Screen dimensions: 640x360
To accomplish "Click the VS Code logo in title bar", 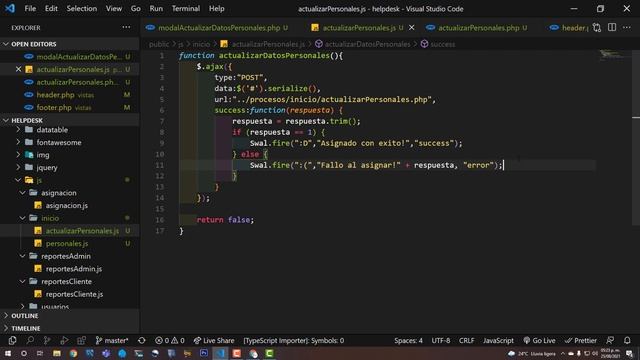I will click(x=10, y=8).
